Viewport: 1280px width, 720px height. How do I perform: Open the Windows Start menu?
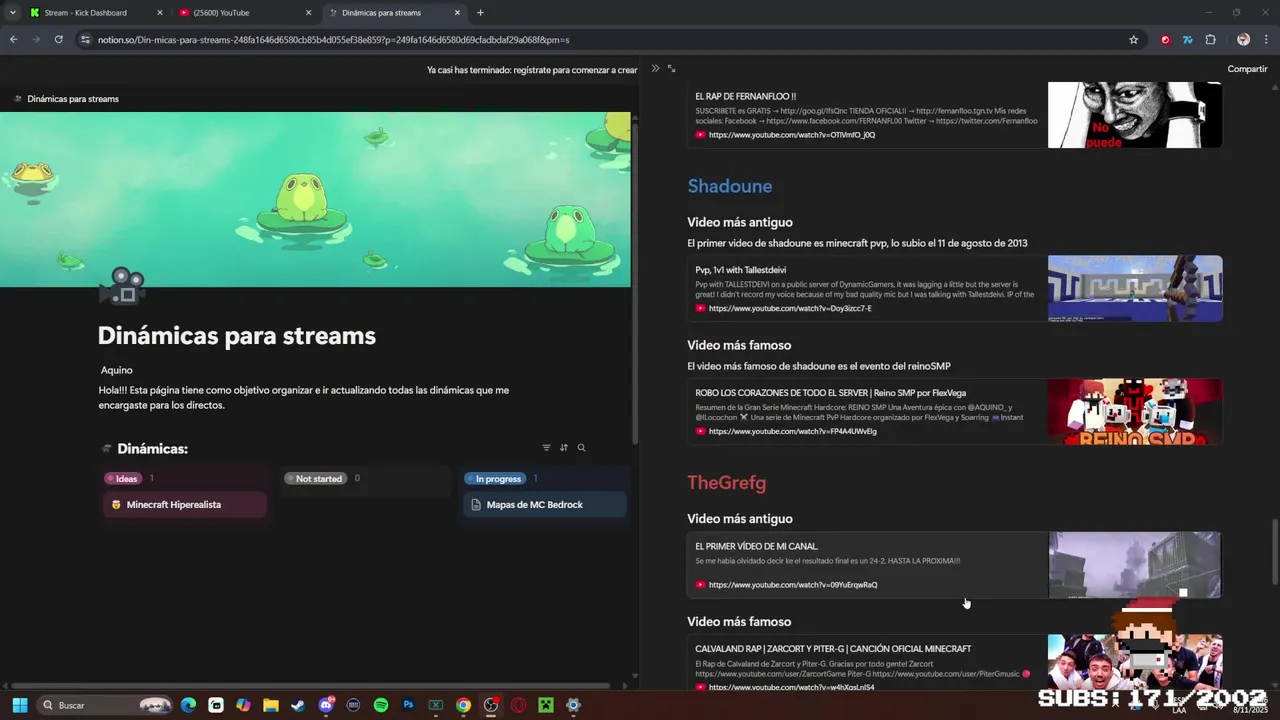click(x=20, y=705)
